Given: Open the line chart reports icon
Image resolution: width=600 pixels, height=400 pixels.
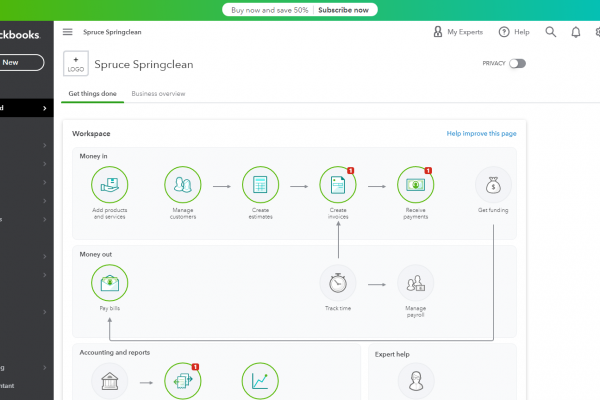Looking at the screenshot, I should (260, 381).
